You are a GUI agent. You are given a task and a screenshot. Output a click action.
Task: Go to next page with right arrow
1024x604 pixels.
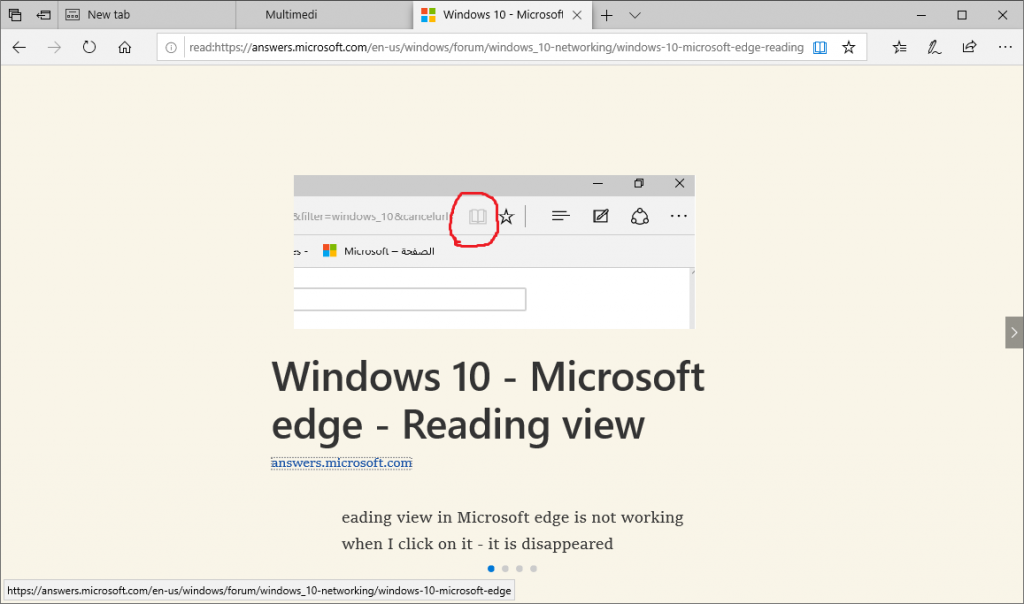(1014, 332)
